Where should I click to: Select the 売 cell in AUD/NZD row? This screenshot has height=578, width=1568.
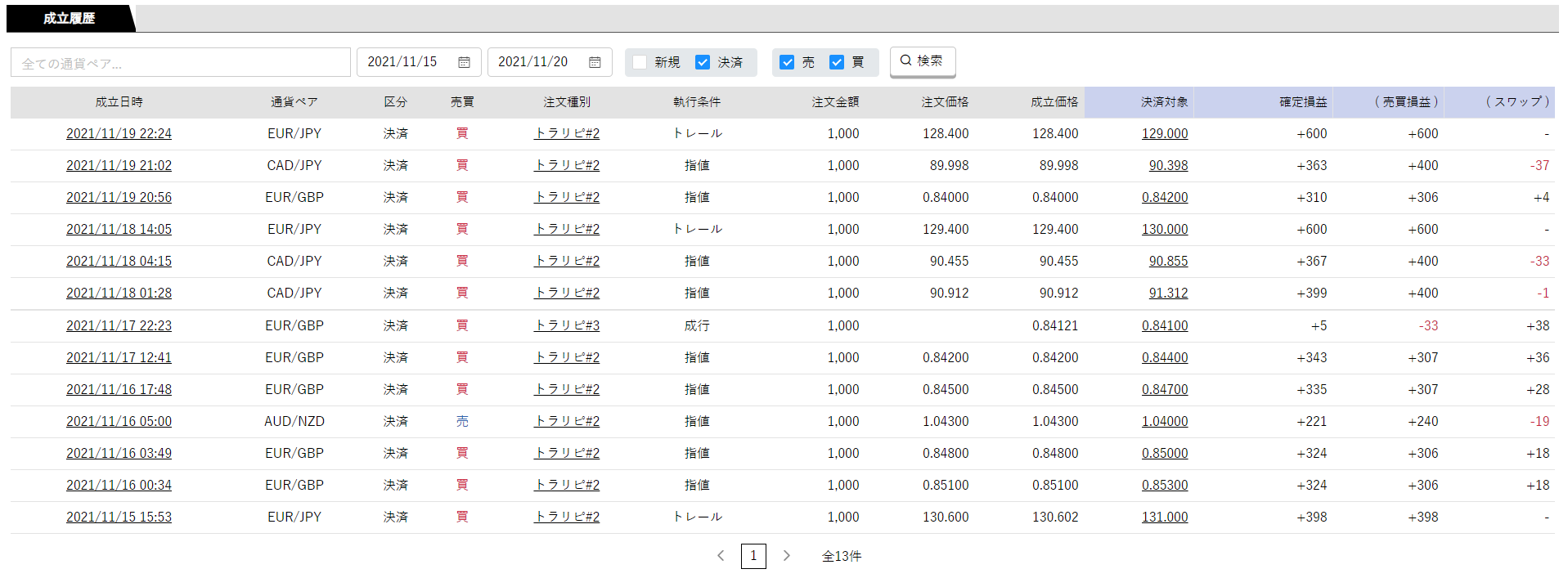click(462, 421)
